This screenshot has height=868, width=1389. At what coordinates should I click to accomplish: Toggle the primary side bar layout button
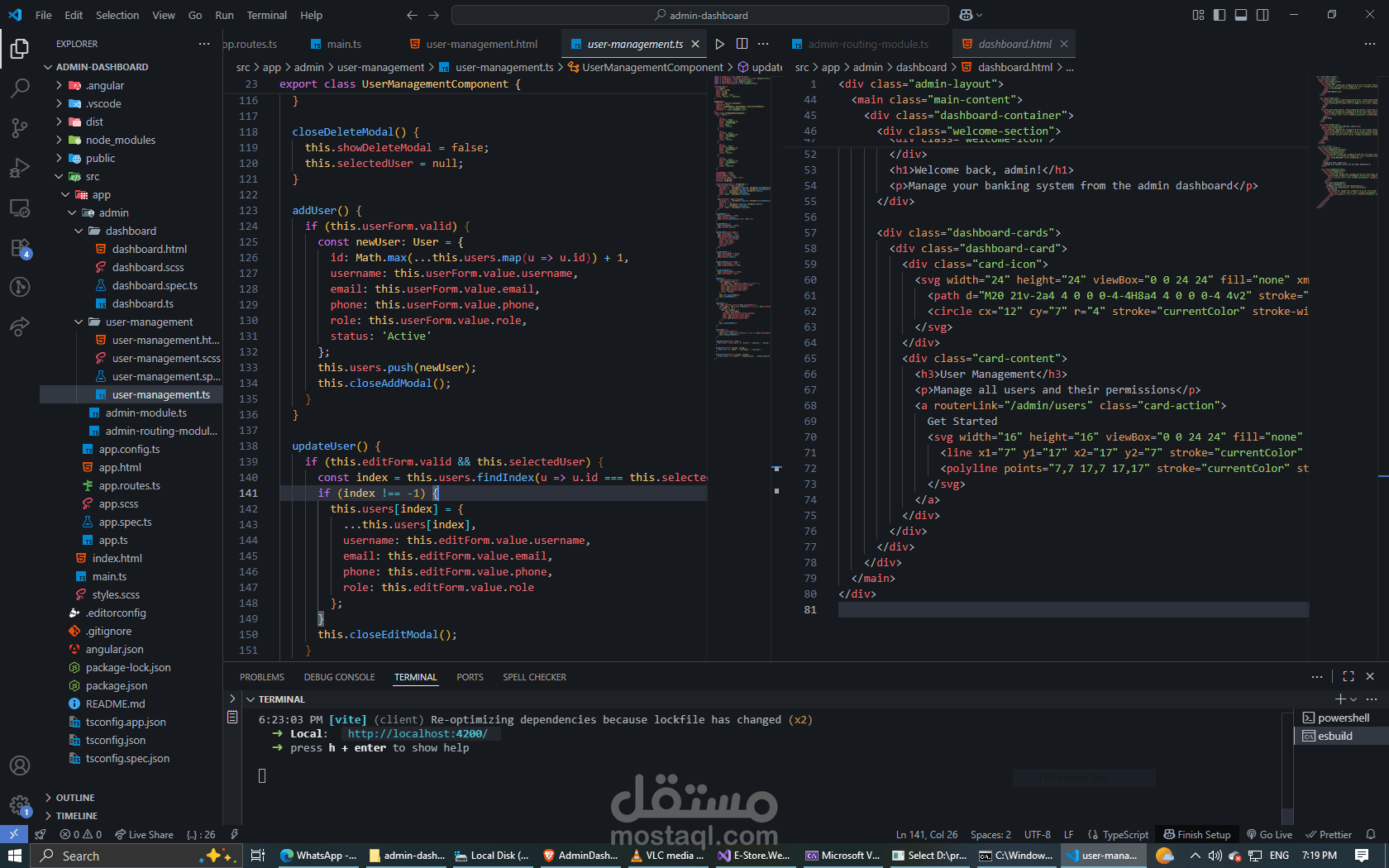coord(1220,15)
